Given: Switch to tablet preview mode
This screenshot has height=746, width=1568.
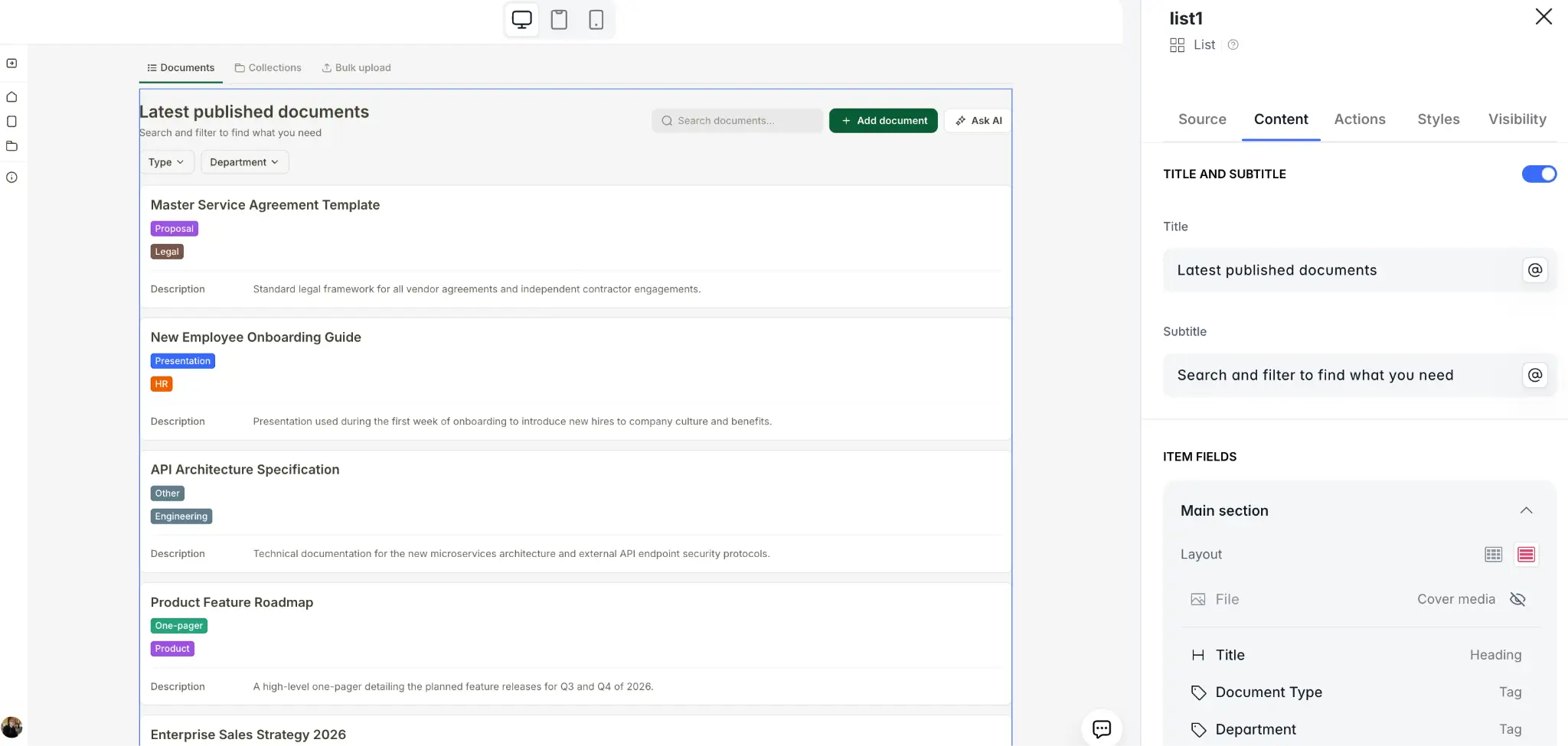Looking at the screenshot, I should [559, 19].
